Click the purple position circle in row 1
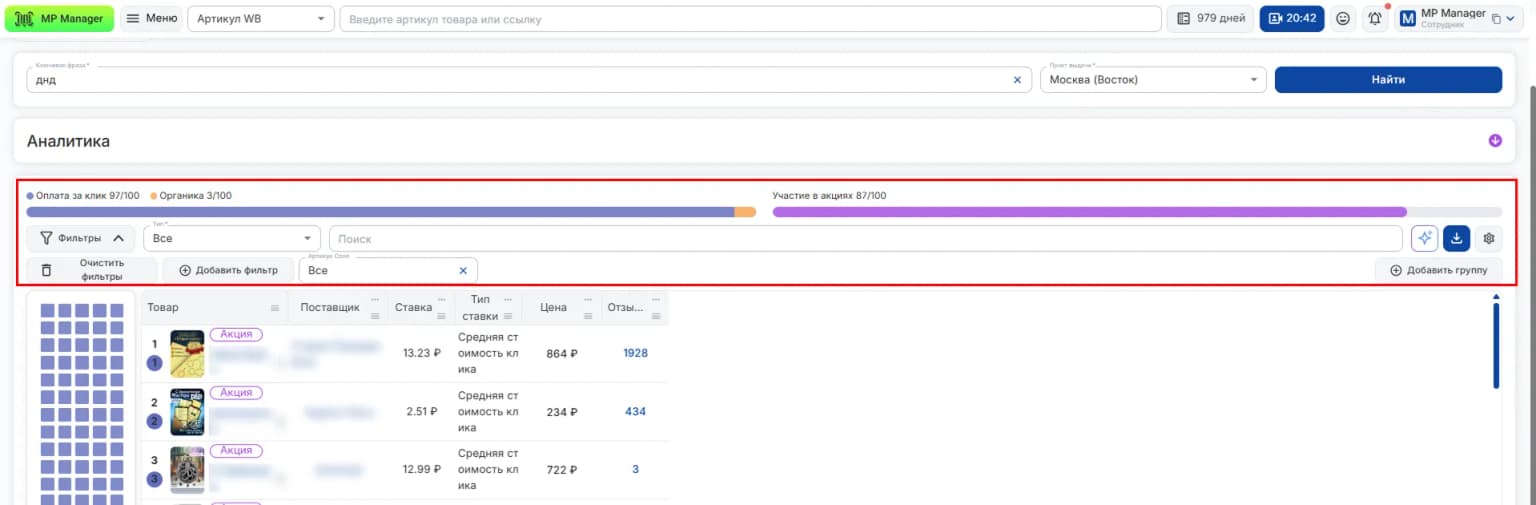The height and width of the screenshot is (505, 1536). pyautogui.click(x=154, y=363)
